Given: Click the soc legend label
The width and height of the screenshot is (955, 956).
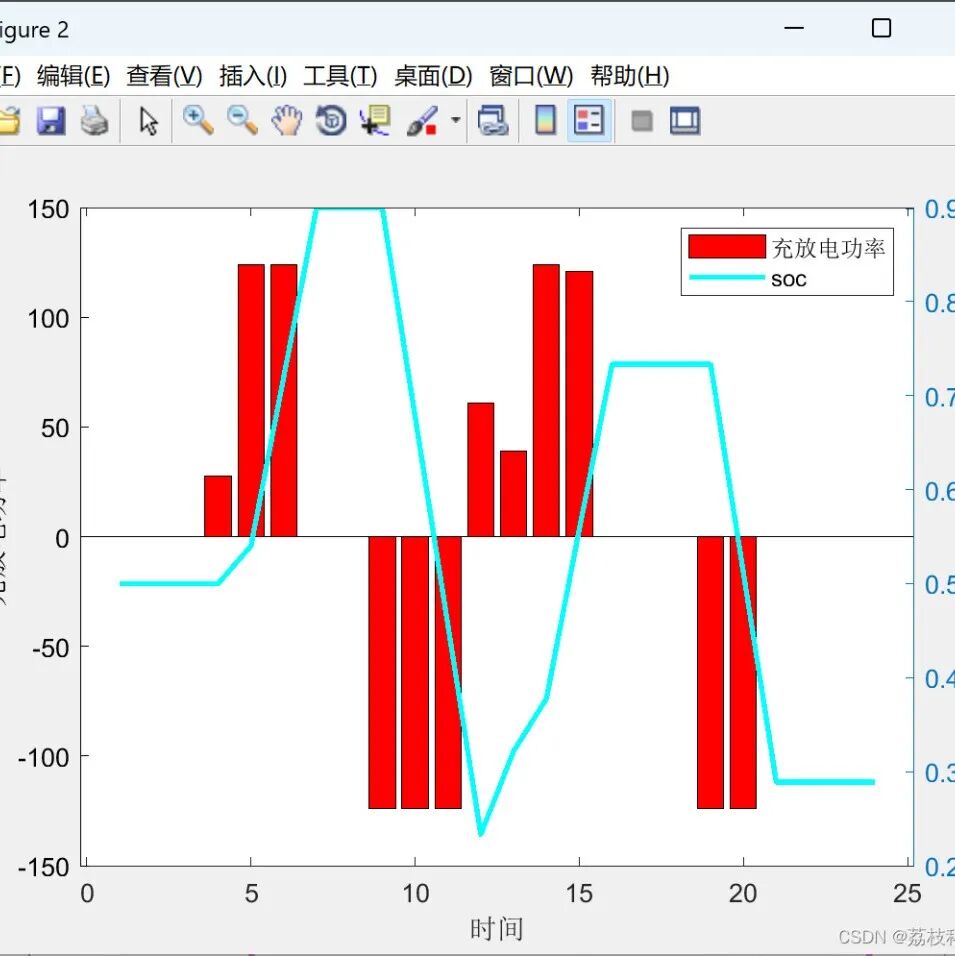Looking at the screenshot, I should click(x=789, y=280).
